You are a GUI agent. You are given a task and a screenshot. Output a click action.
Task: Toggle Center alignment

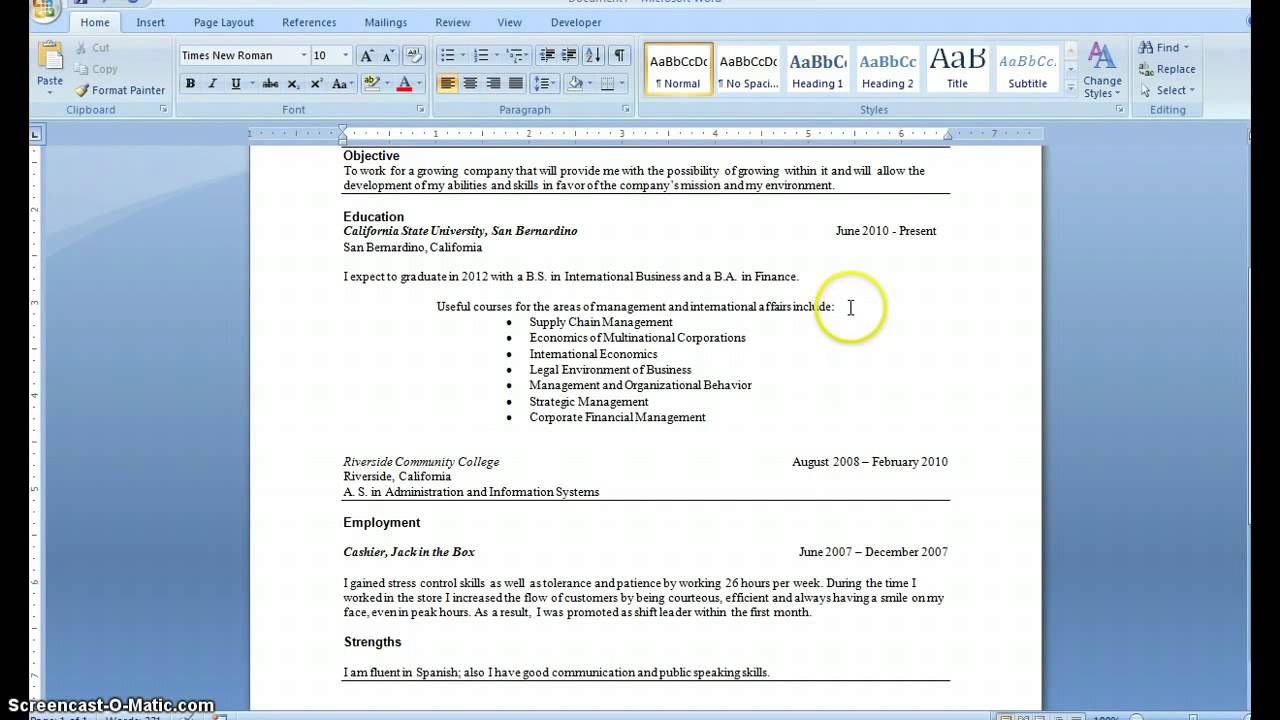470,84
